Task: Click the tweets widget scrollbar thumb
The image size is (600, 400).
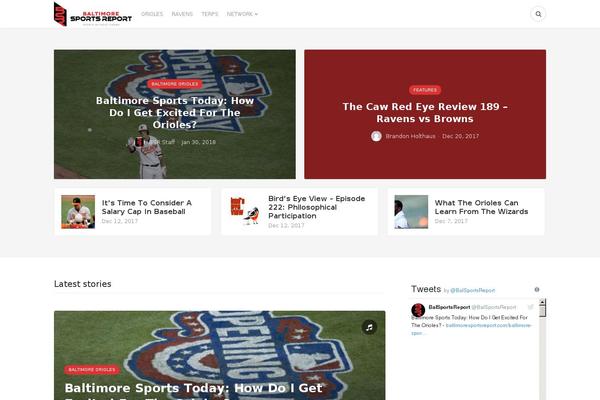Action: point(542,311)
